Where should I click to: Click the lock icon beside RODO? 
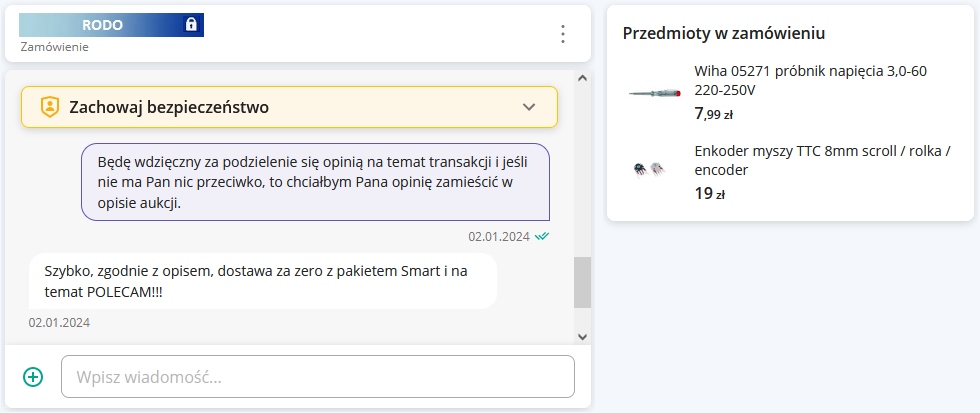(x=191, y=25)
